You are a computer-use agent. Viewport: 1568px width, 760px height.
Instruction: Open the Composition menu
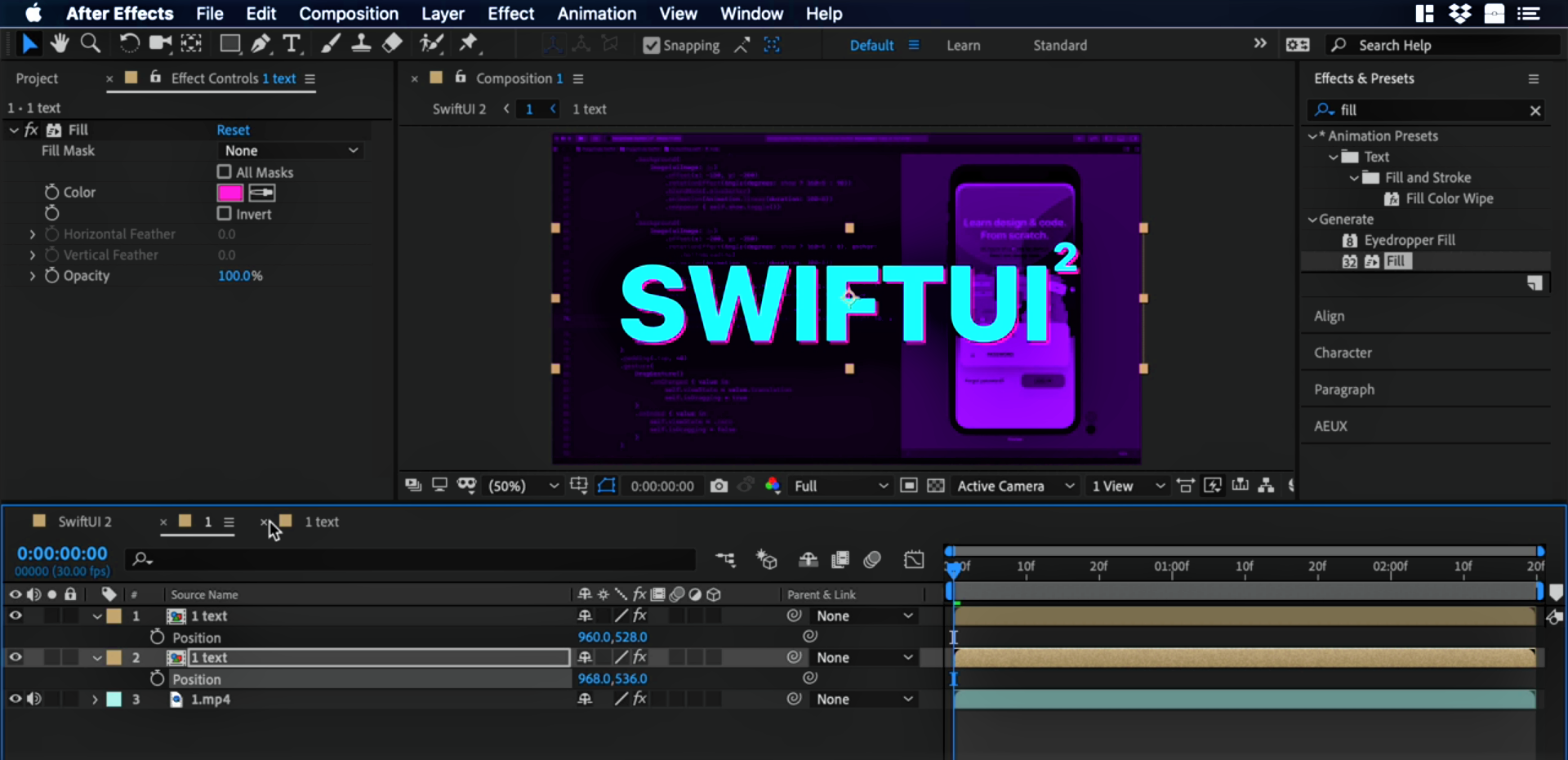(x=349, y=14)
